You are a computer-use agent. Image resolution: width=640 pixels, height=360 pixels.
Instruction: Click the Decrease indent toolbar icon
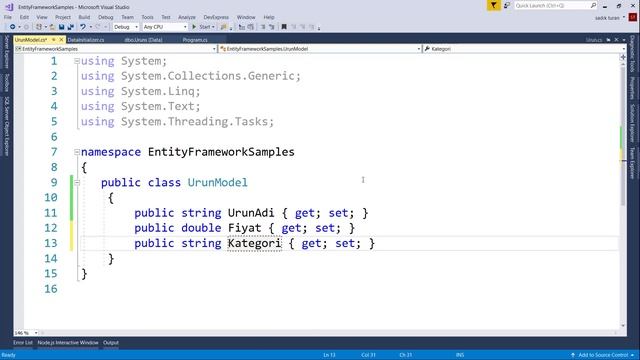click(263, 27)
